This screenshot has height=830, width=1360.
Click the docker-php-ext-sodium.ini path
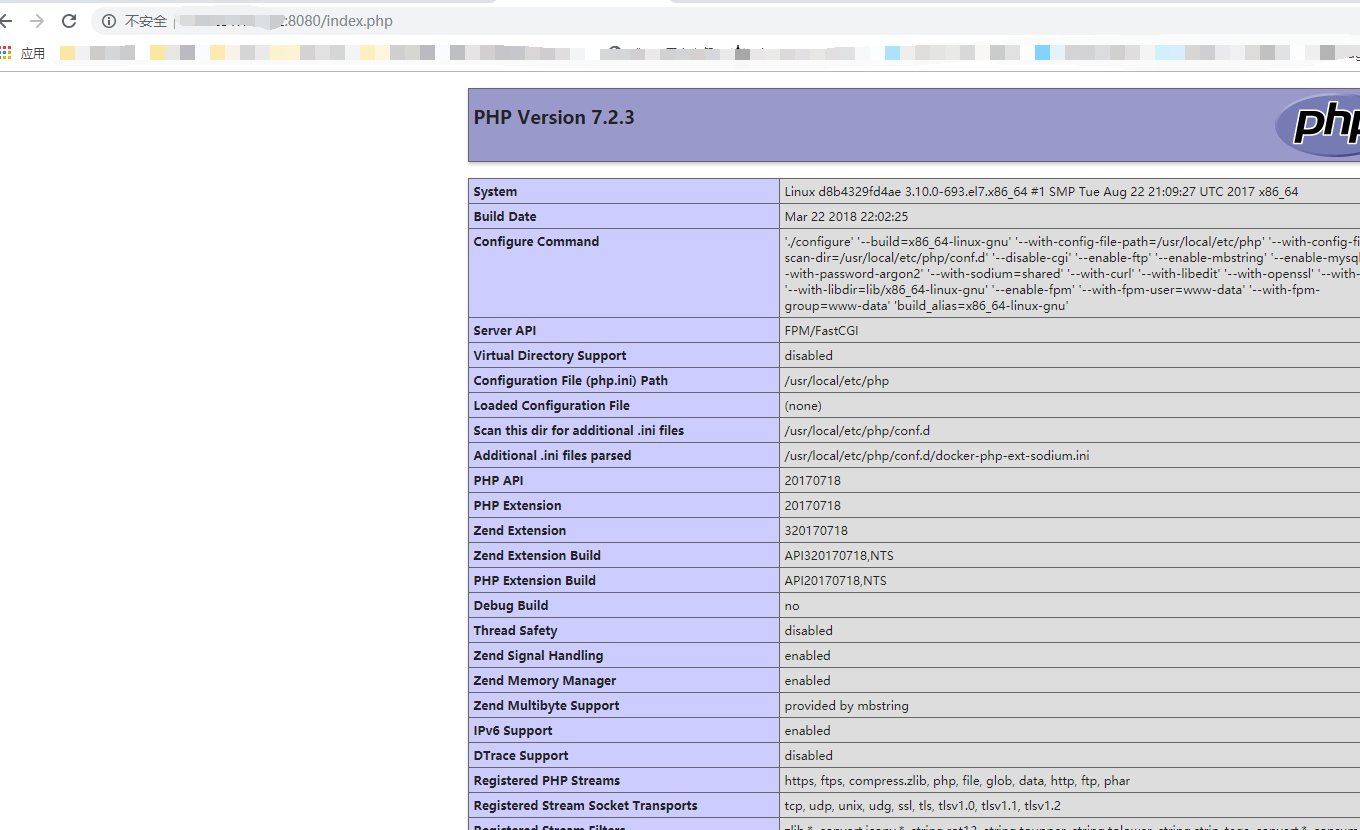point(937,456)
